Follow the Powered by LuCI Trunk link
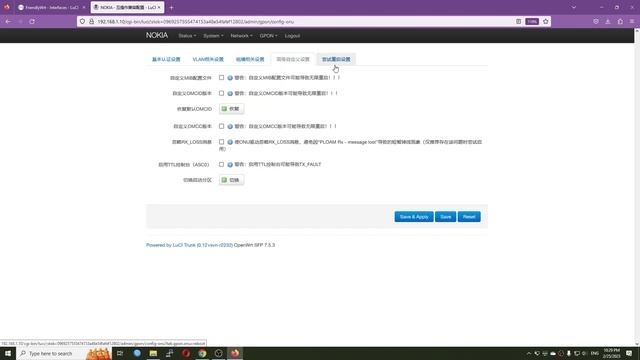The width and height of the screenshot is (640, 360). point(189,245)
